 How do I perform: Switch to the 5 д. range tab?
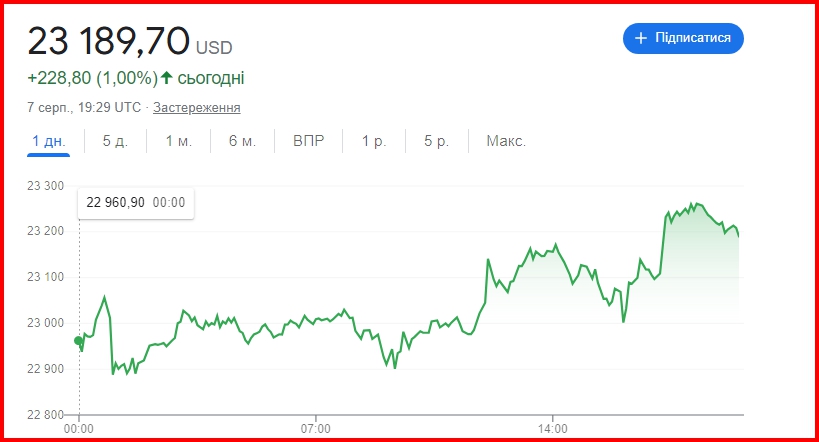pos(115,141)
